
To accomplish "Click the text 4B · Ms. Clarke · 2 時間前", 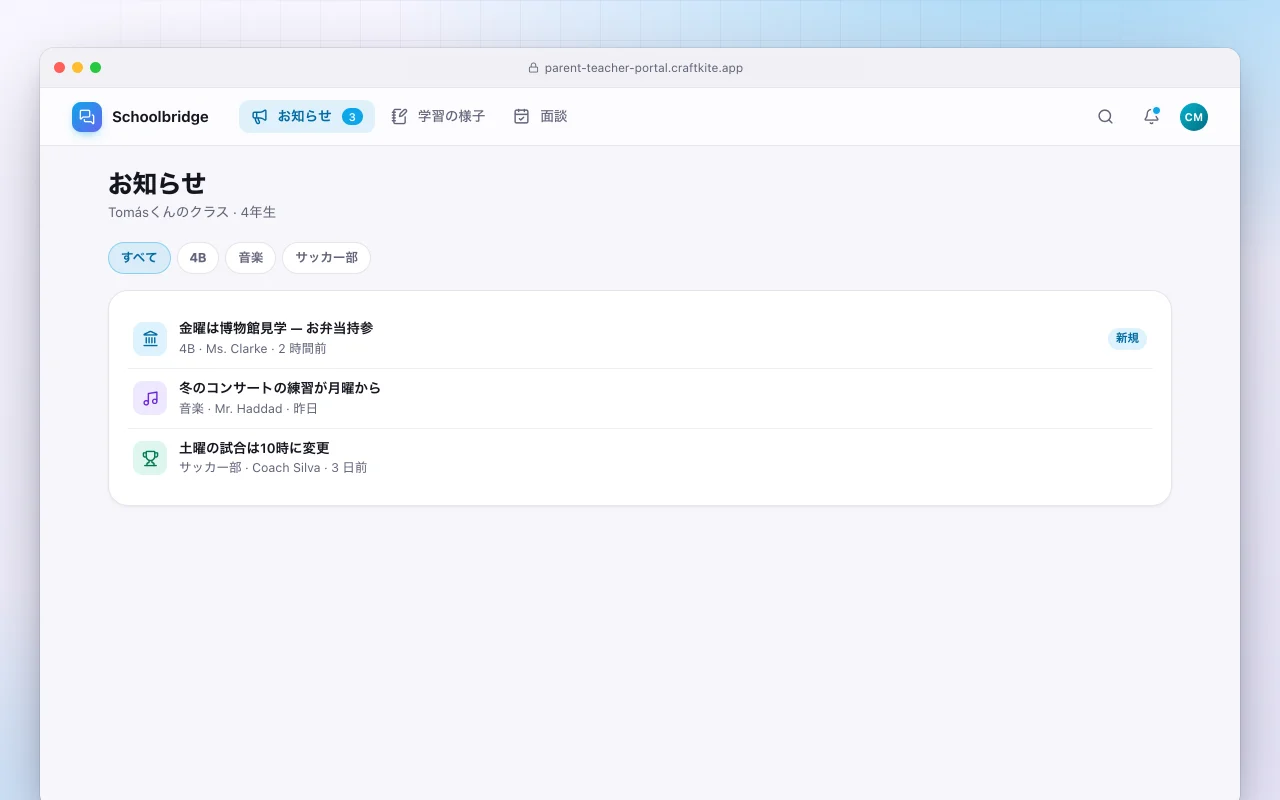I will click(x=253, y=349).
